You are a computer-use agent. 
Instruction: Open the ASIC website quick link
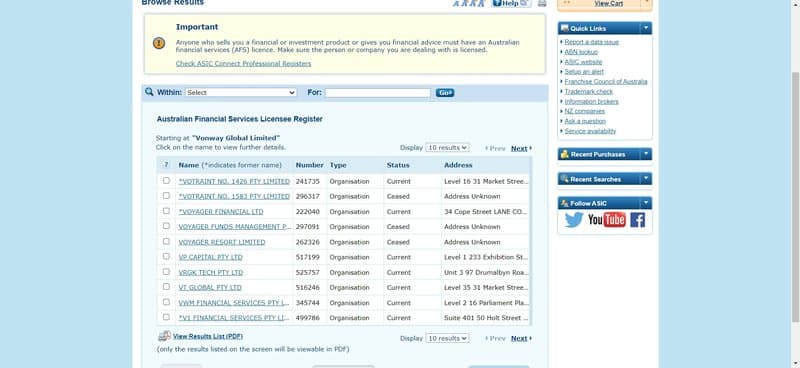583,62
